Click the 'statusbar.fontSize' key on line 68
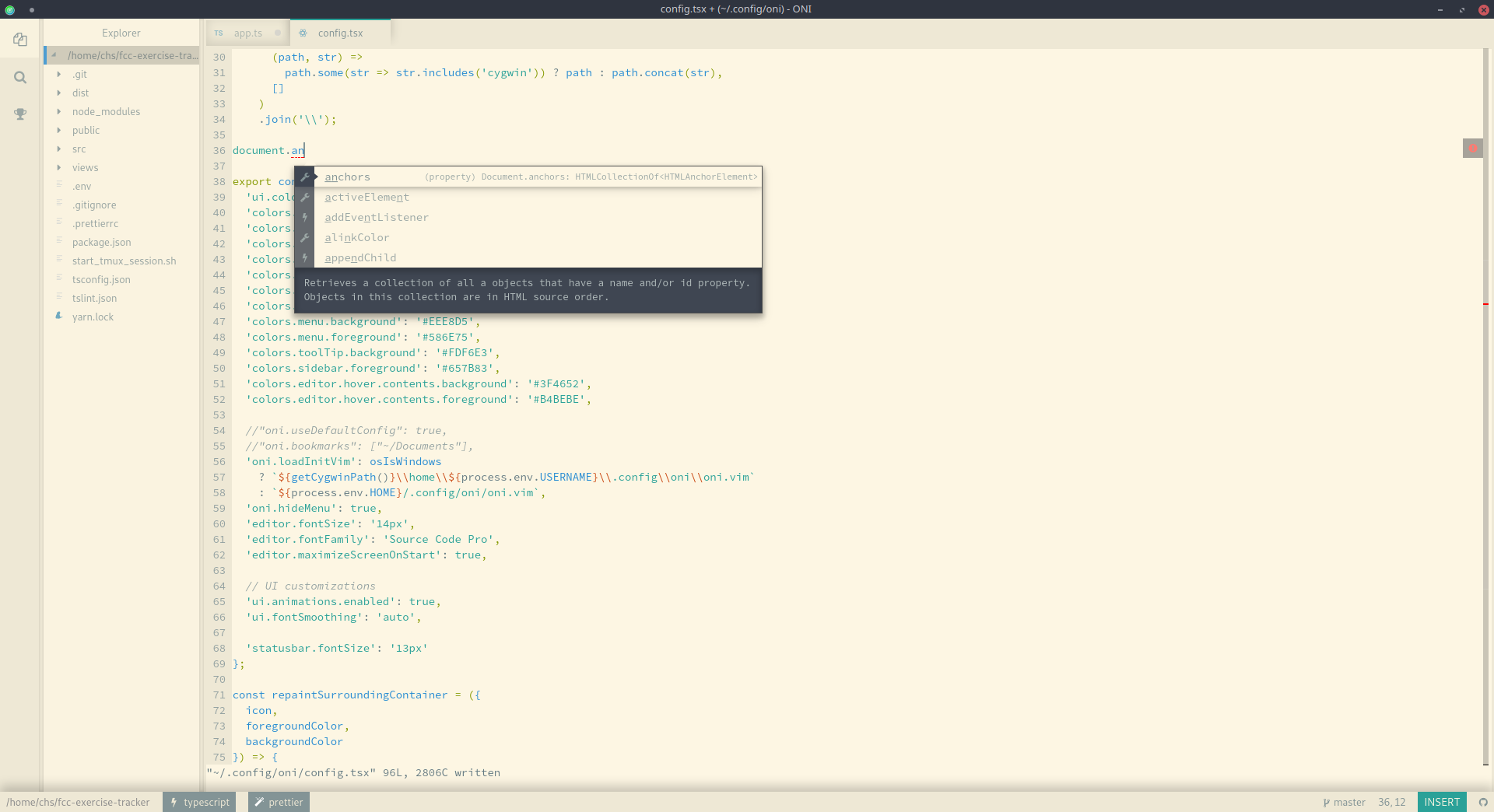 pyautogui.click(x=311, y=648)
